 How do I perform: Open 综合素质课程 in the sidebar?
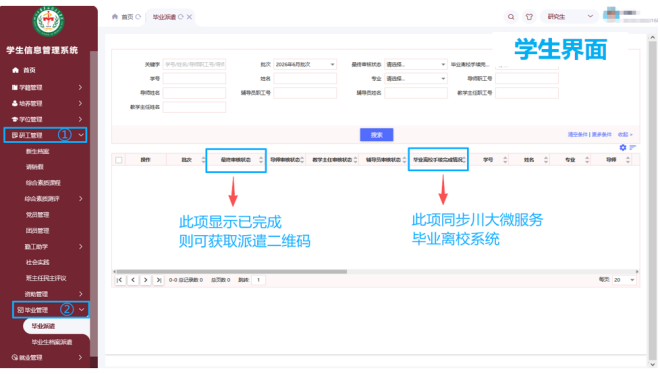43,183
